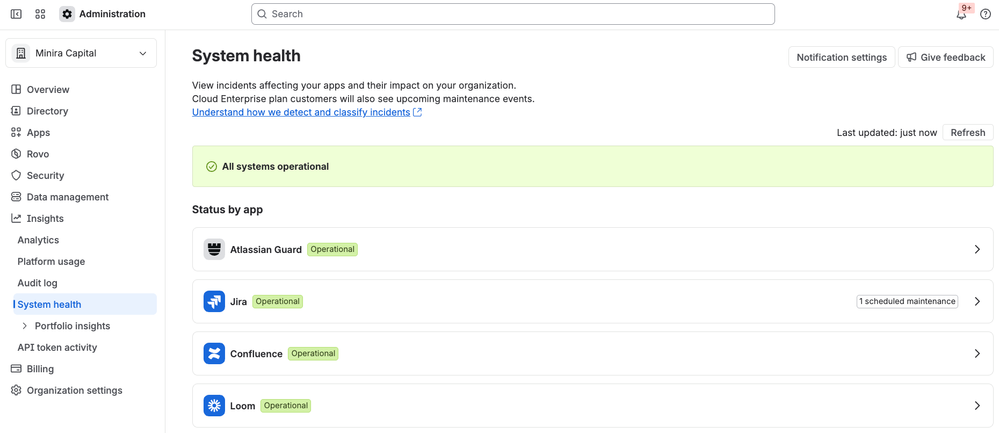Open the app switcher grid icon
This screenshot has width=999, height=433.
pyautogui.click(x=40, y=14)
